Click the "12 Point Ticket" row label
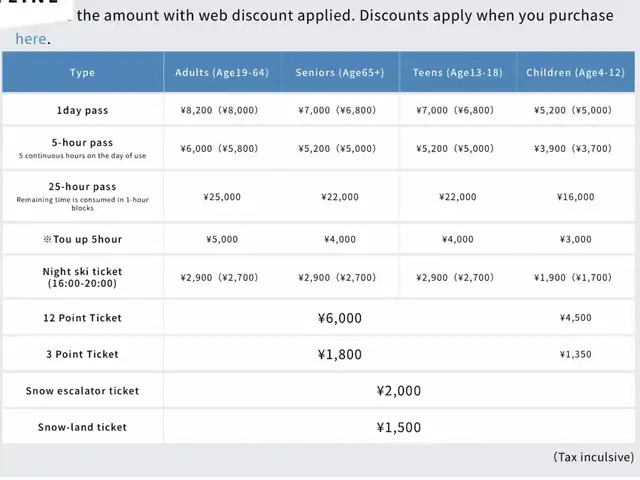640x480 pixels. (x=83, y=318)
